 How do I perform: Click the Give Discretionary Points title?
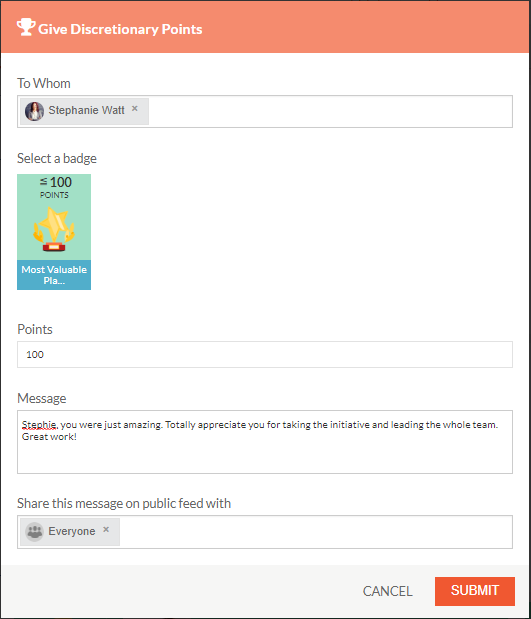[x=120, y=29]
